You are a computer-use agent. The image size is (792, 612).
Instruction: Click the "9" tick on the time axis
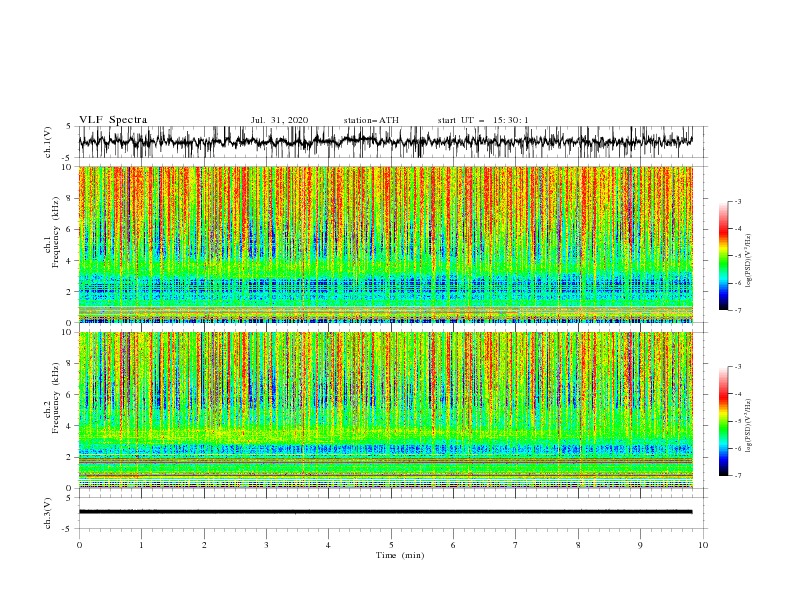pyautogui.click(x=640, y=545)
